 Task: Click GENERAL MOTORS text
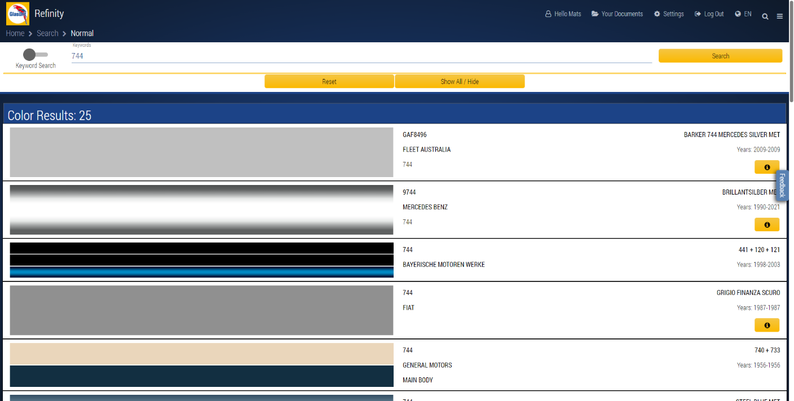(x=427, y=365)
